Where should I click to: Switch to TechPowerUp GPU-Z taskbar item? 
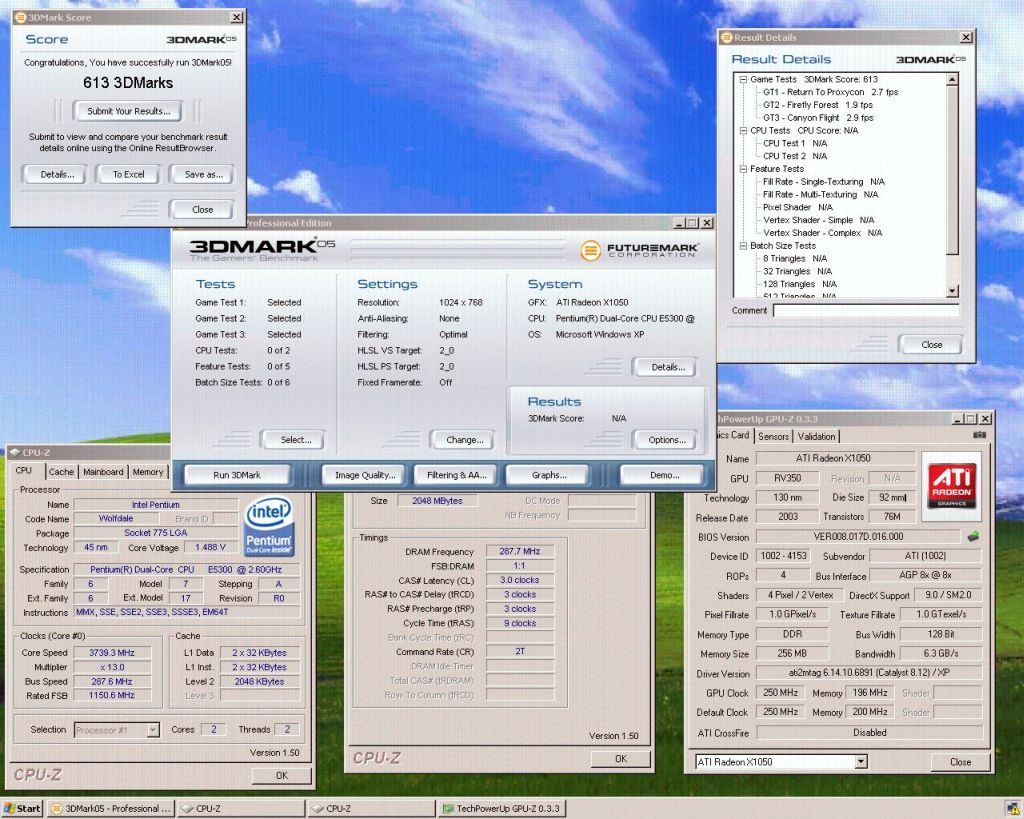(x=501, y=809)
